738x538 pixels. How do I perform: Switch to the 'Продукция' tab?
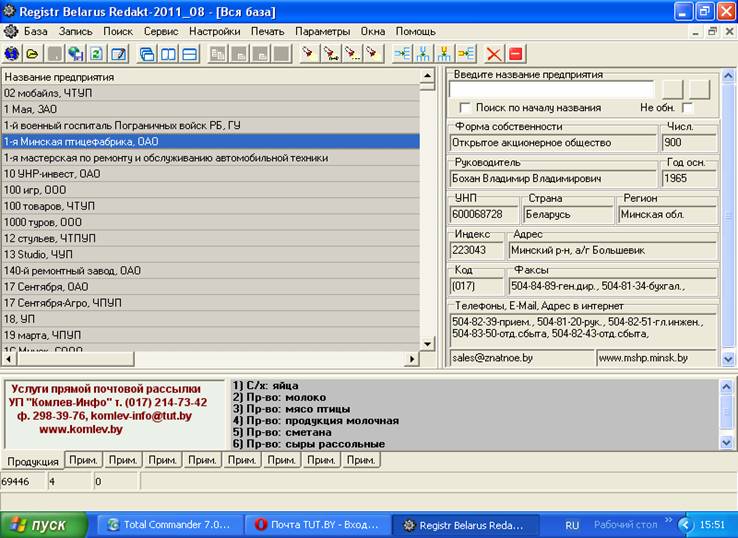coord(32,460)
